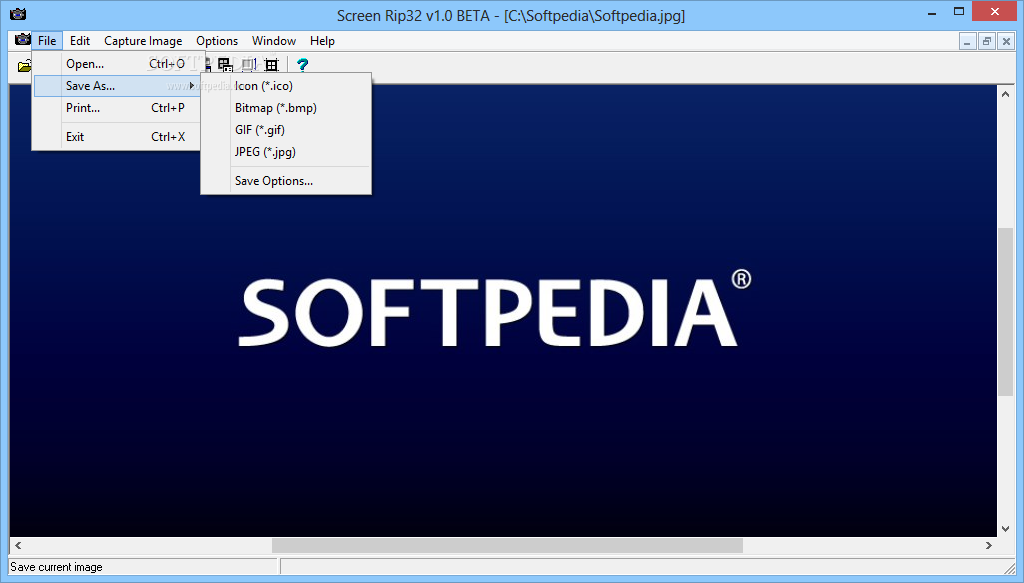This screenshot has height=583, width=1024.
Task: Click the vertical scrollbar thumb
Action: pos(1006,311)
